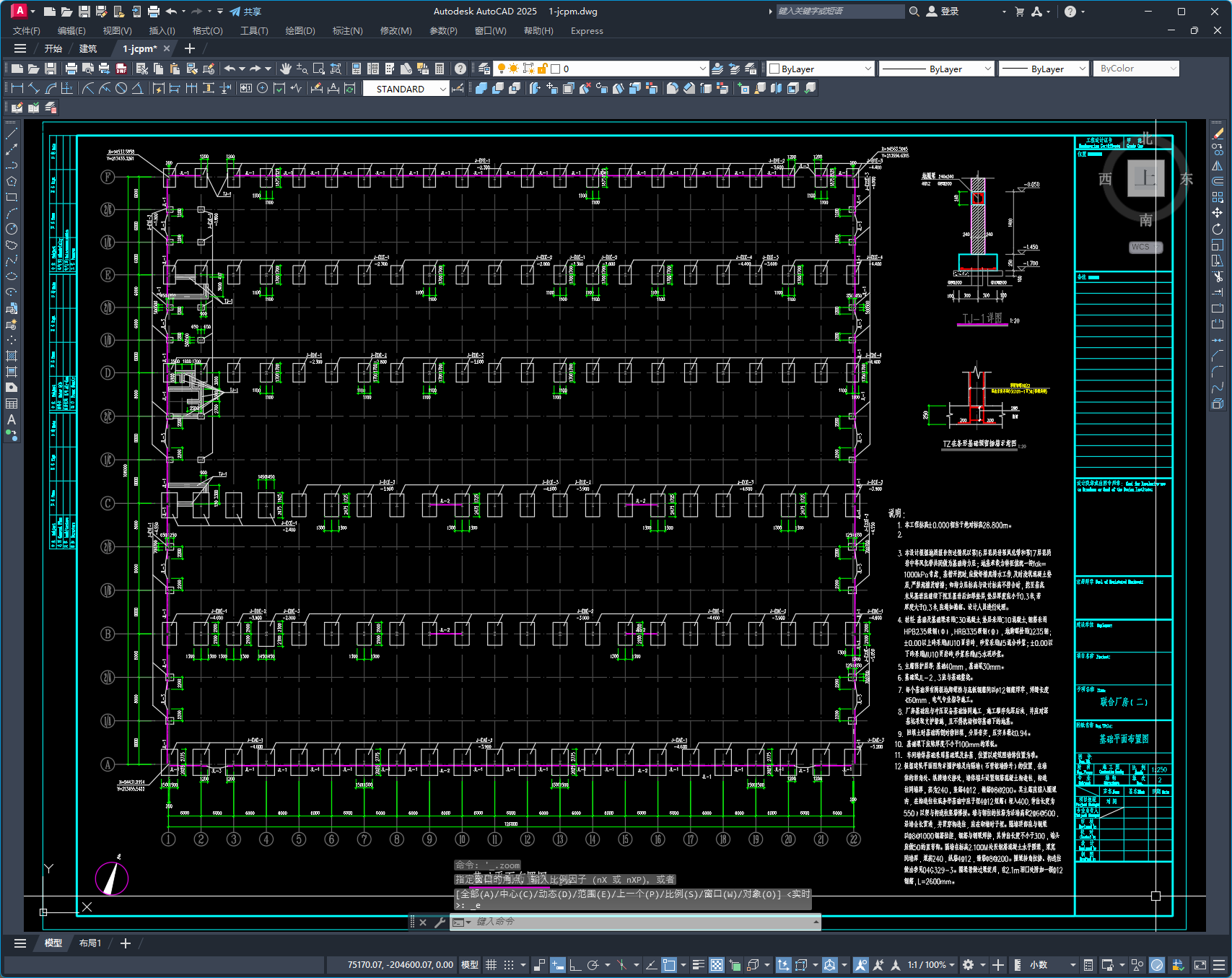This screenshot has height=978, width=1232.
Task: Toggle snap mode in status bar
Action: pyautogui.click(x=509, y=965)
